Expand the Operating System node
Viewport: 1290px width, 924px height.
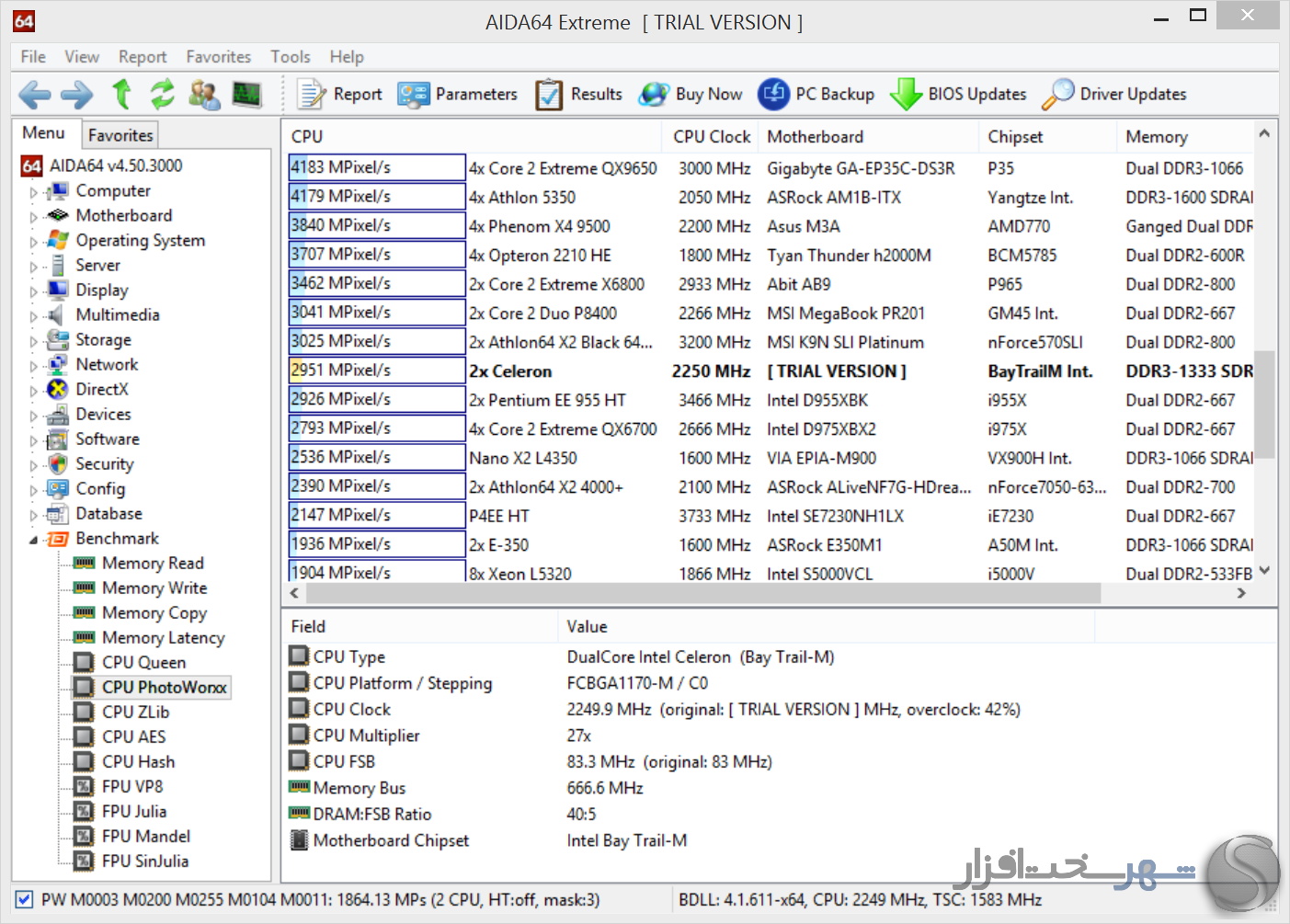point(34,242)
